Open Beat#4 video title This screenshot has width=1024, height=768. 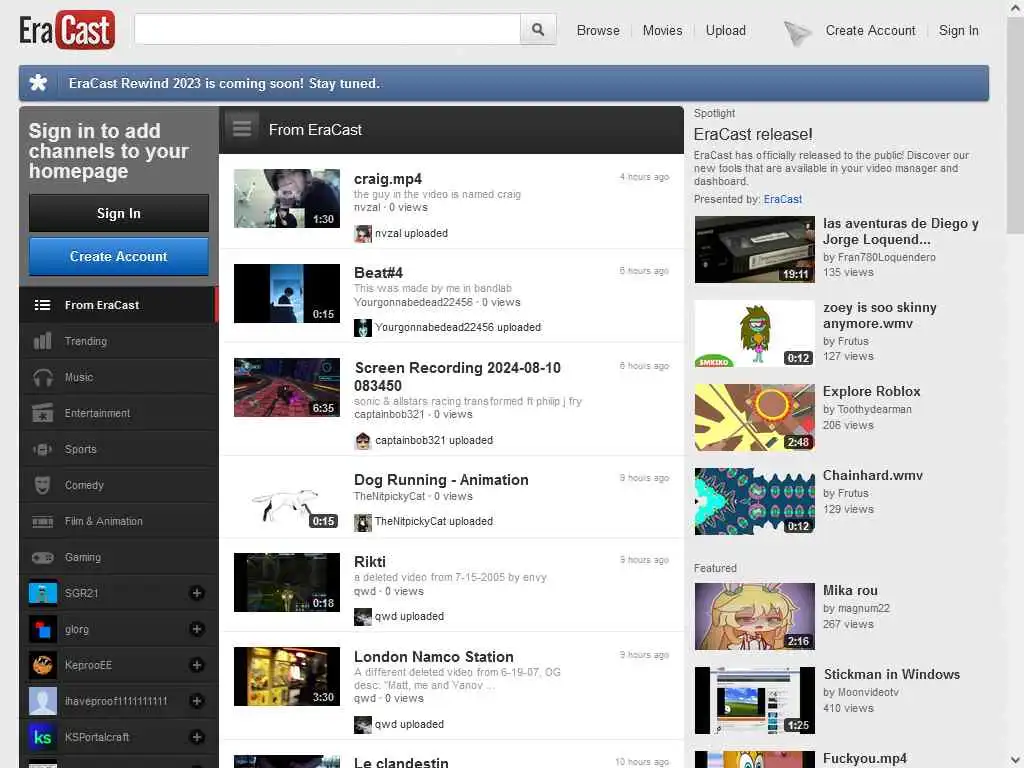click(378, 273)
